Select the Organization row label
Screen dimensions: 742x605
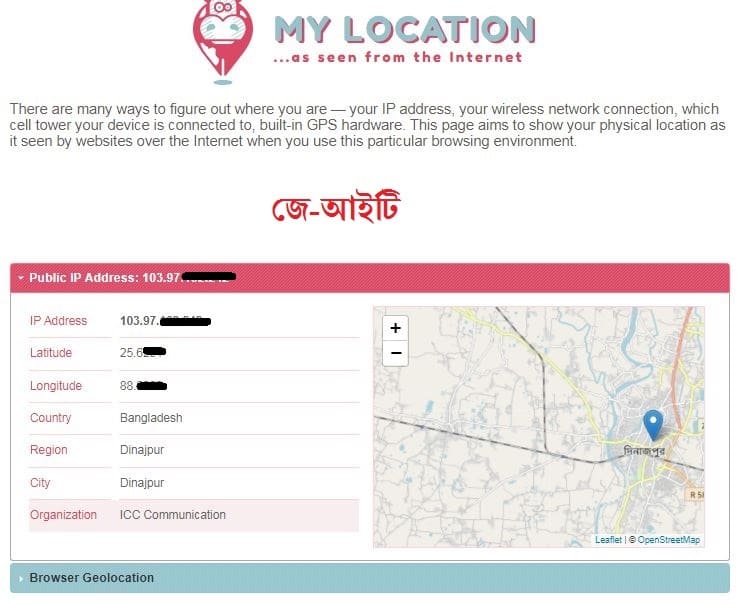(63, 515)
